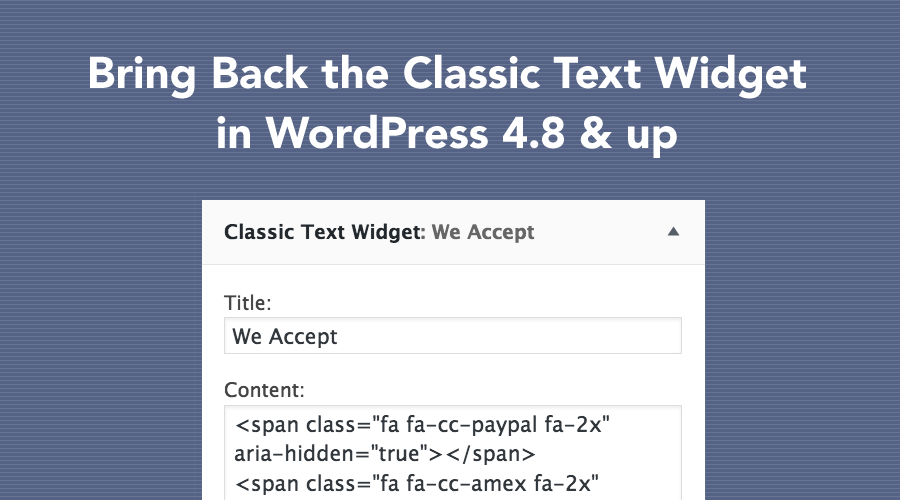Click the Content: label

pyautogui.click(x=264, y=390)
